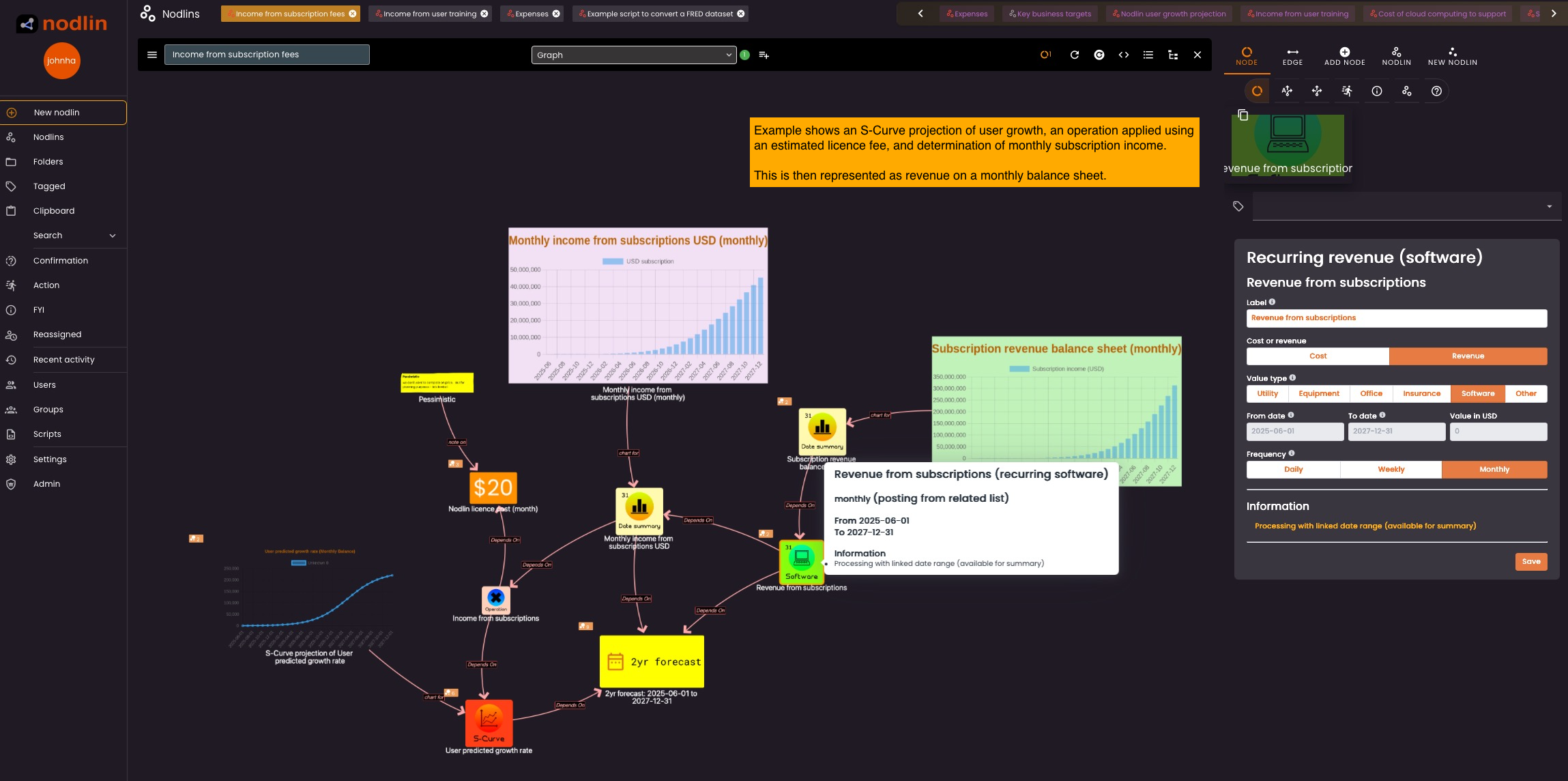The width and height of the screenshot is (1568, 781).
Task: Switch to the EDGE tab
Action: coord(1292,56)
